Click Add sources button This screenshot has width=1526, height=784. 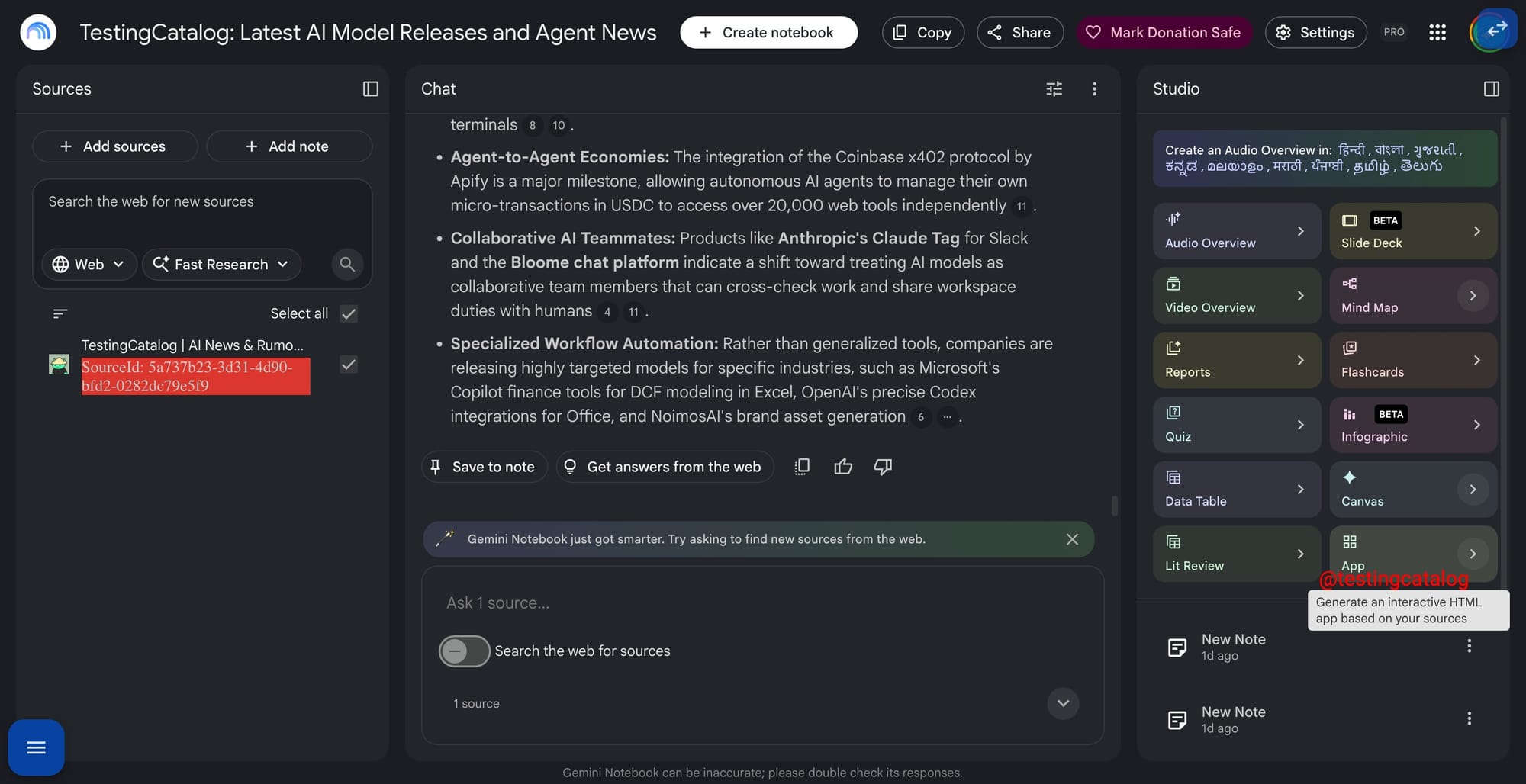[114, 146]
